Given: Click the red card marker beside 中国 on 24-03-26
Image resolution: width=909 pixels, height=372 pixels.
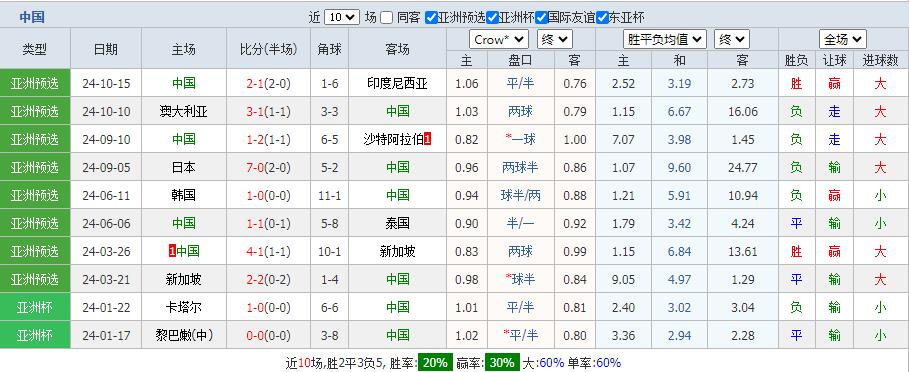Looking at the screenshot, I should click(x=172, y=251).
